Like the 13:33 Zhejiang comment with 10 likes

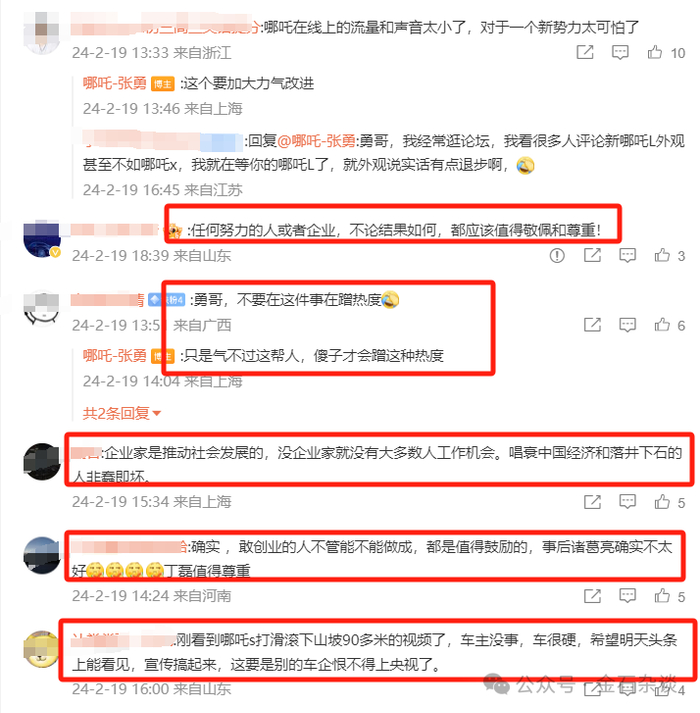pyautogui.click(x=655, y=52)
